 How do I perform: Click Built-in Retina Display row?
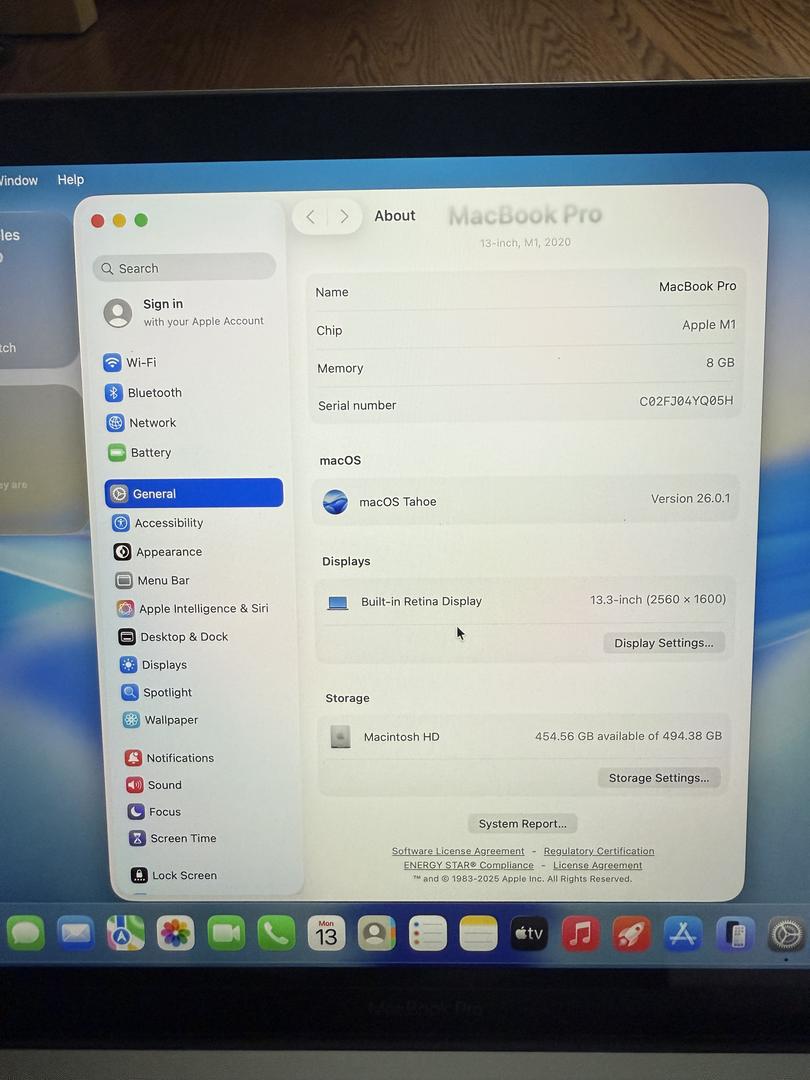(x=523, y=601)
